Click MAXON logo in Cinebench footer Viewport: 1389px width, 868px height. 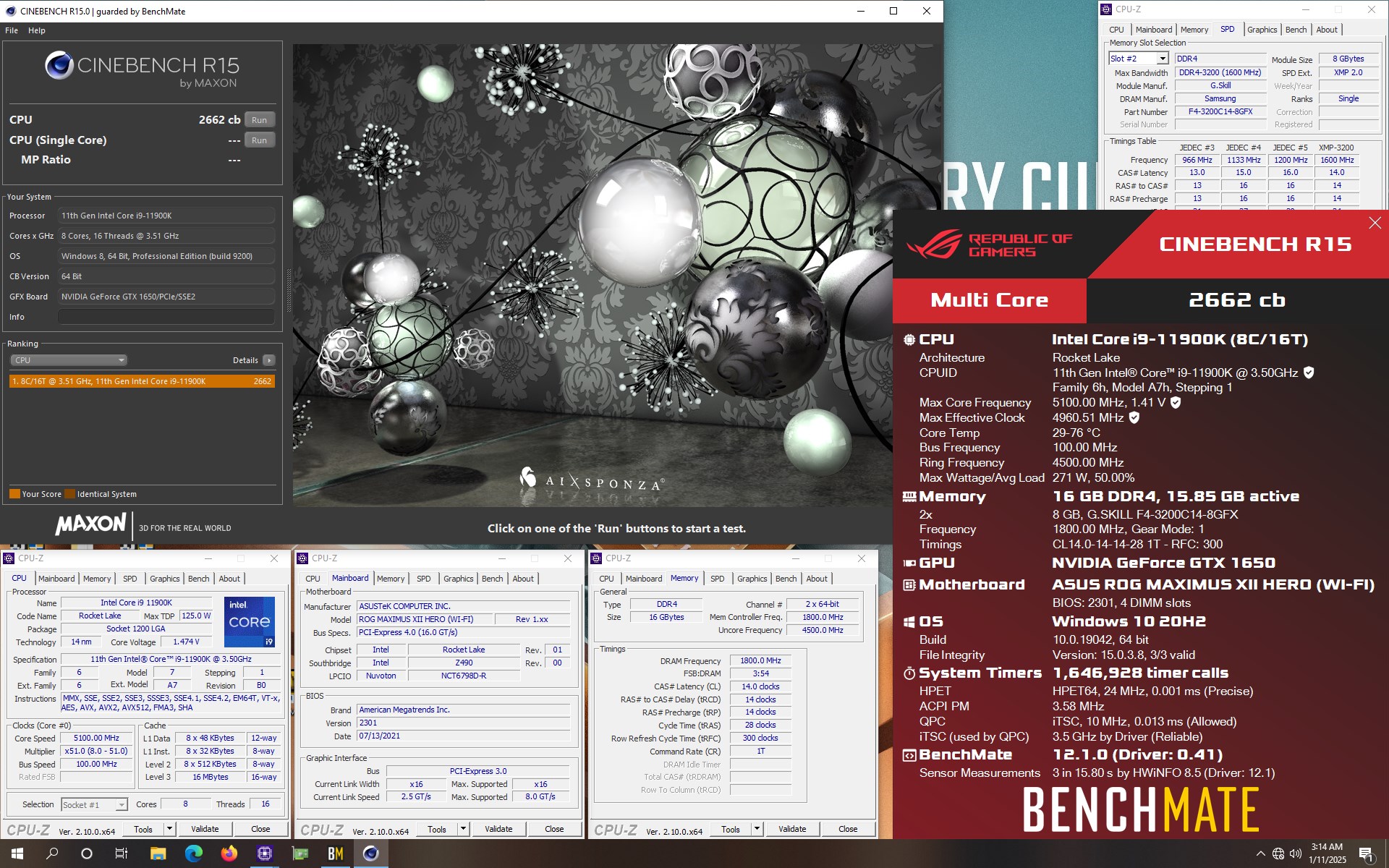coord(91,524)
